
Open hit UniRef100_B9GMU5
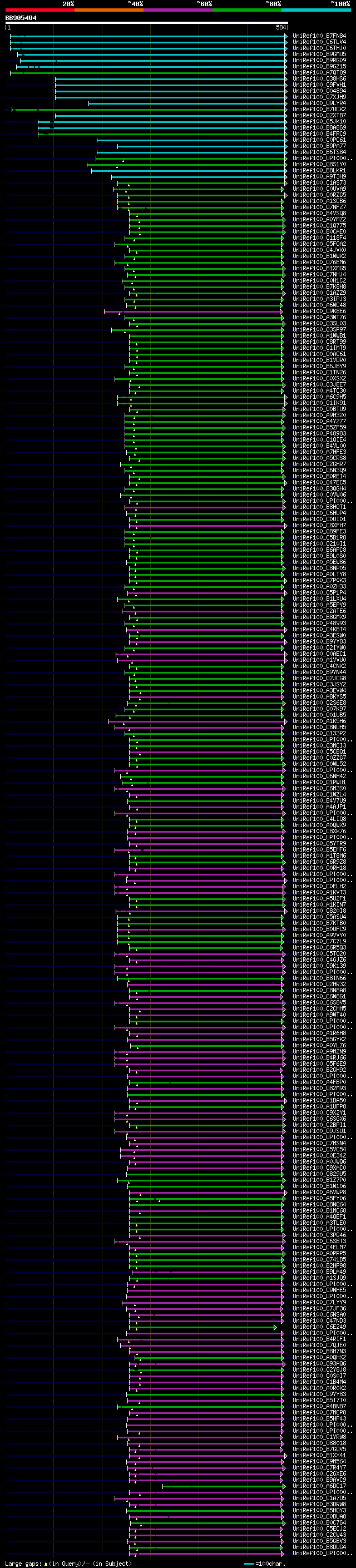coord(319,54)
